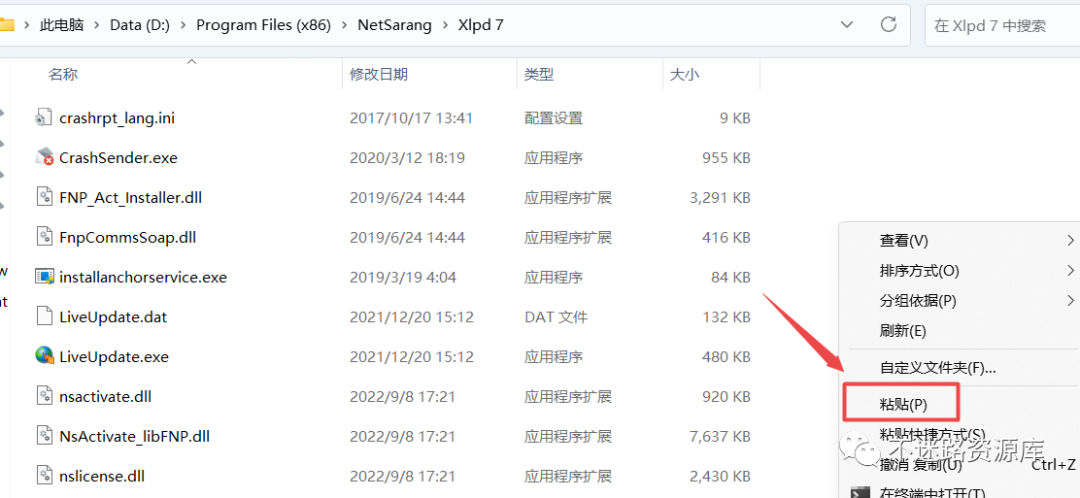This screenshot has width=1080, height=498.
Task: Expand the chevron after Program Files (x86)
Action: coord(344,25)
